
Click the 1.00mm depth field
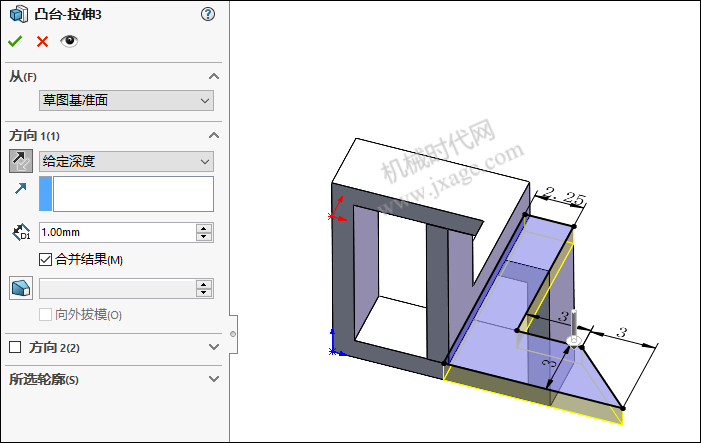118,232
